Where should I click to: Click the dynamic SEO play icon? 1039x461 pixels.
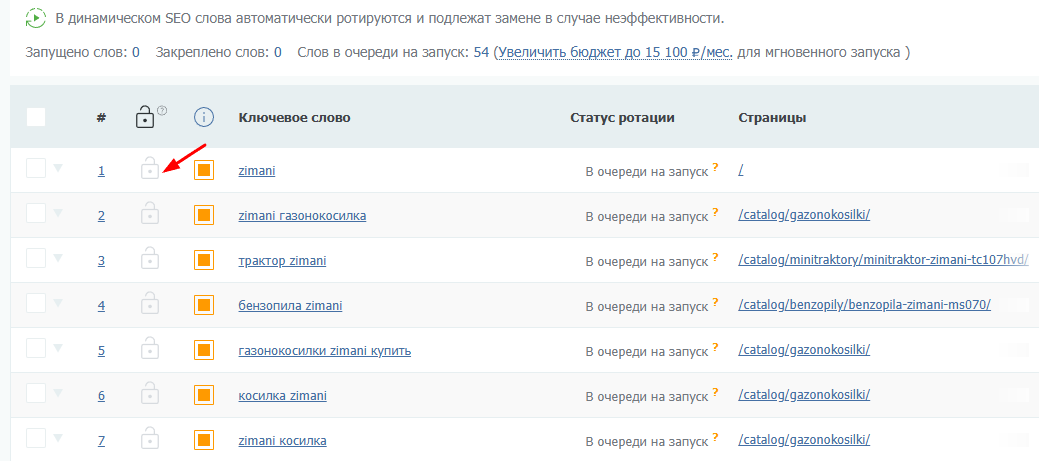click(35, 18)
